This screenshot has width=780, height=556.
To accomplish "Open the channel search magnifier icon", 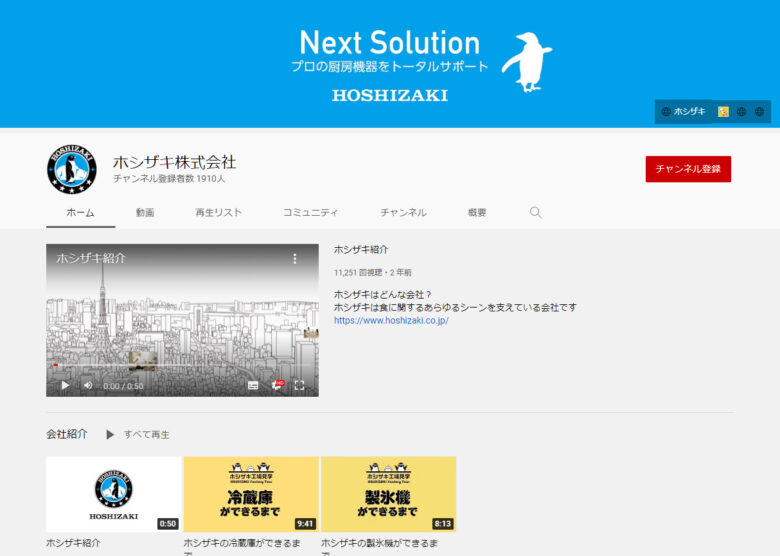I will (535, 212).
